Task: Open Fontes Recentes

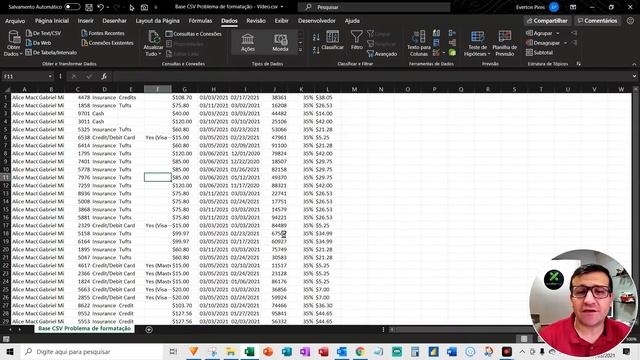Action: [x=103, y=33]
